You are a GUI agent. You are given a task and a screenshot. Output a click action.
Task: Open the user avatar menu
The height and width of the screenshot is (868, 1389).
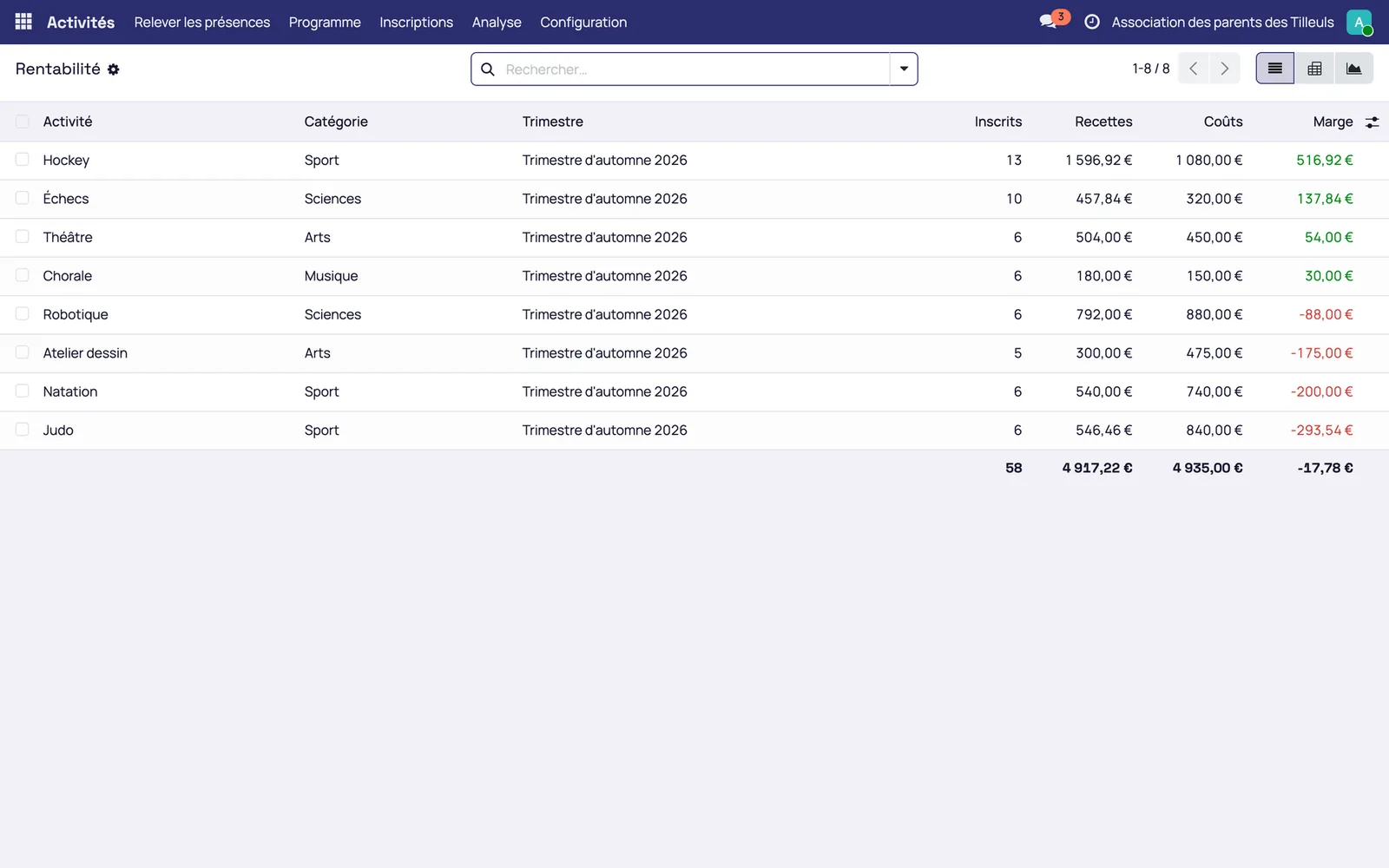click(1359, 22)
